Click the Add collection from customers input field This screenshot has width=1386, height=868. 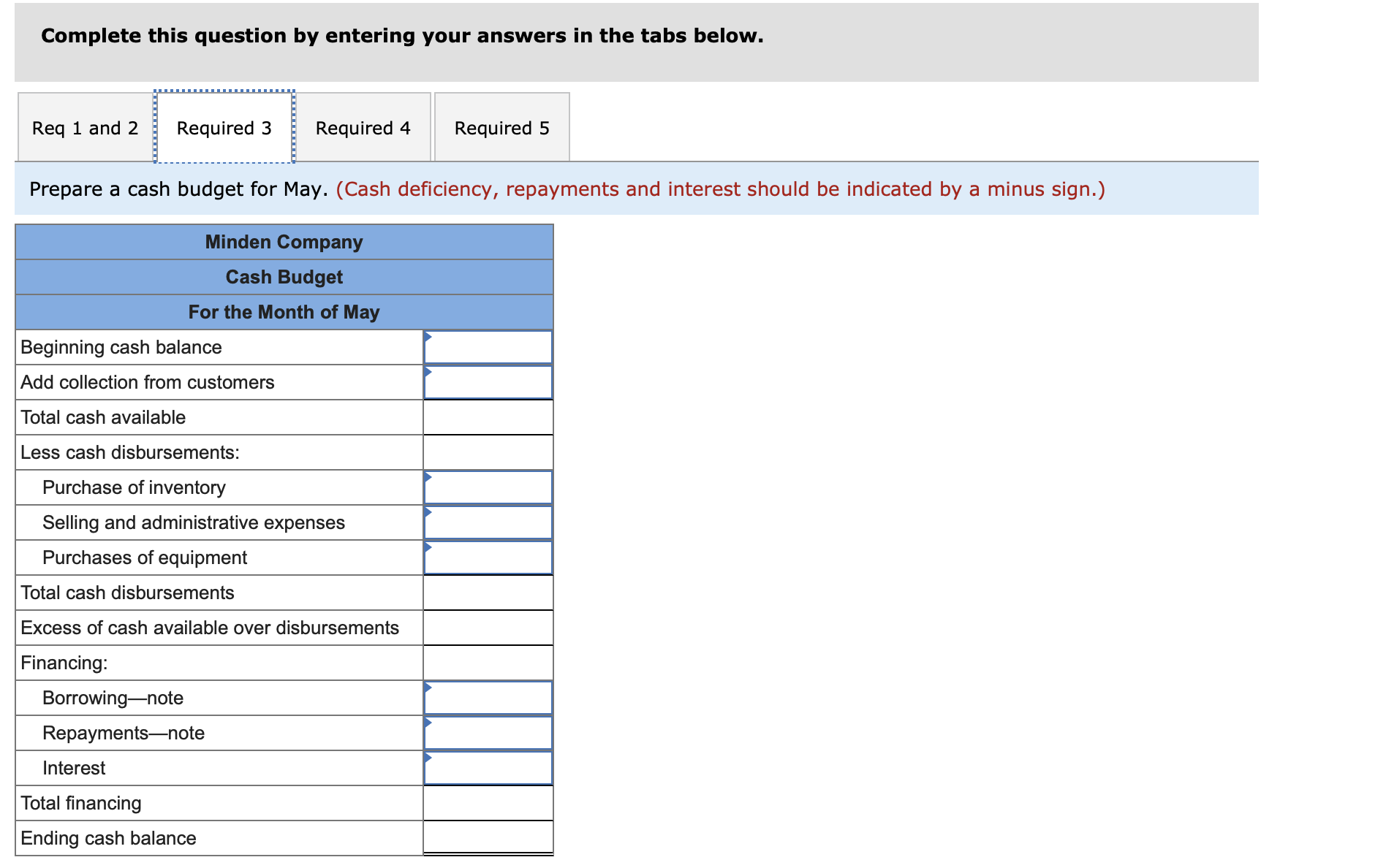pos(488,382)
